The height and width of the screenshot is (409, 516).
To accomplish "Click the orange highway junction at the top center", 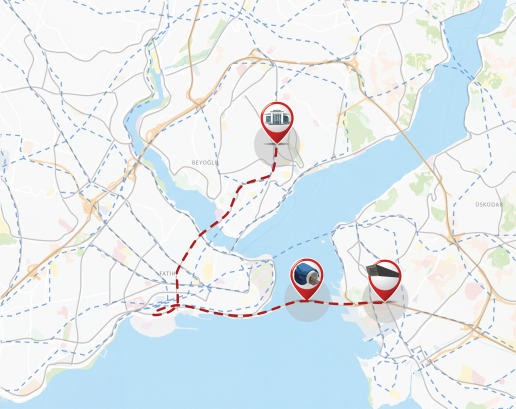I will (256, 55).
